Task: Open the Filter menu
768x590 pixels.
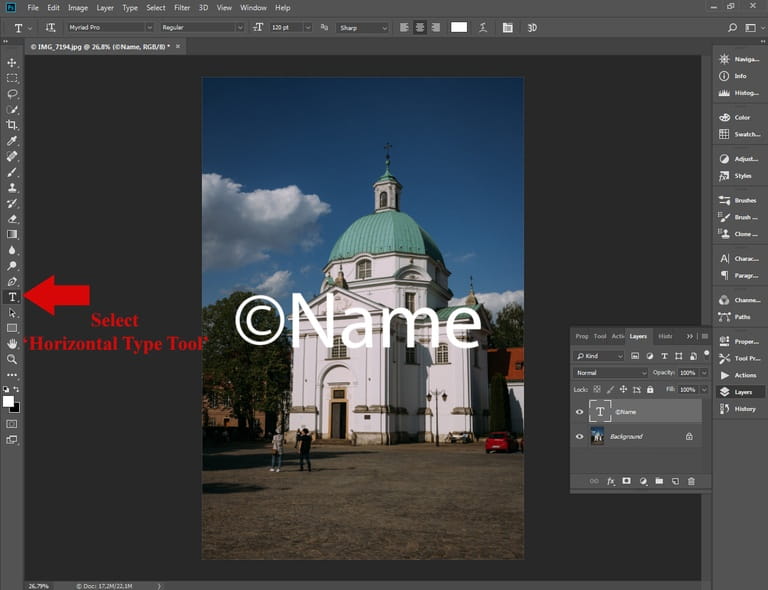Action: tap(182, 8)
